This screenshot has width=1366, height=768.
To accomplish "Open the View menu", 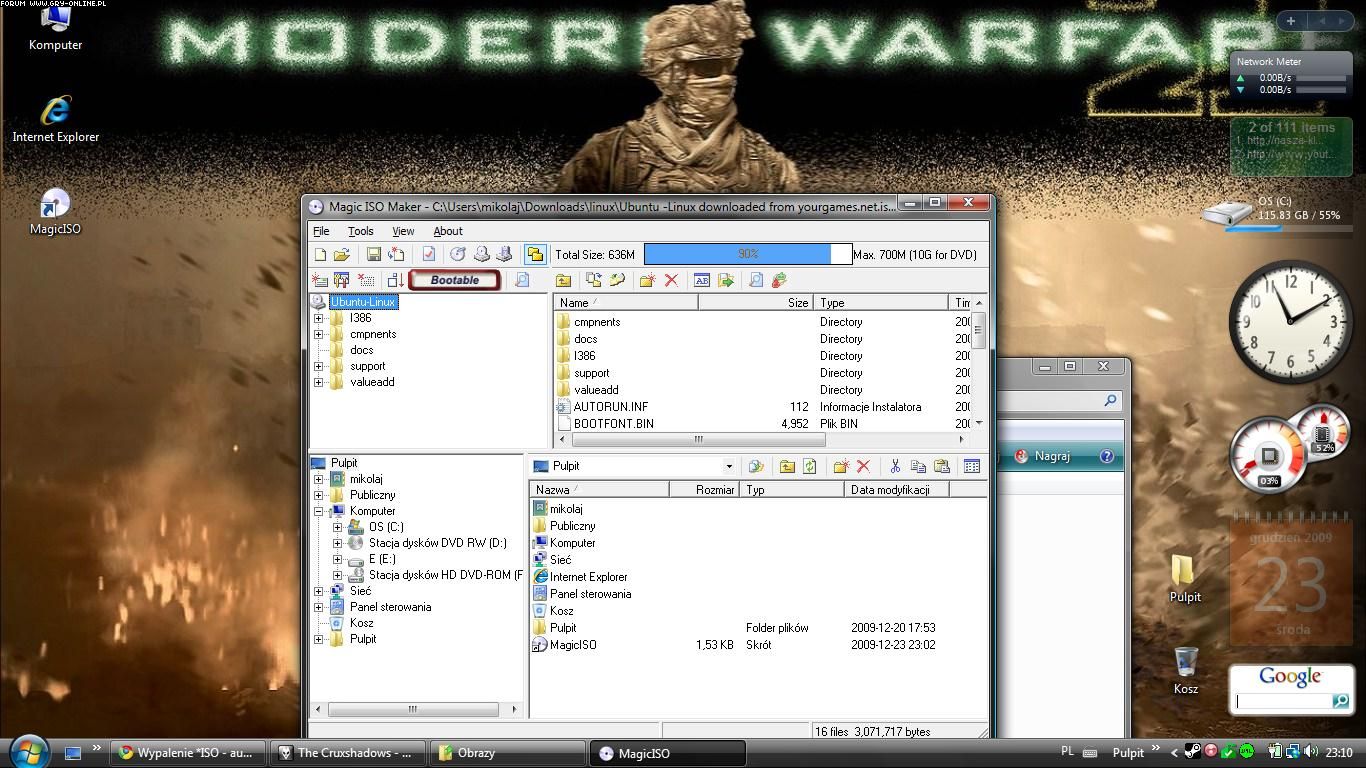I will 403,231.
